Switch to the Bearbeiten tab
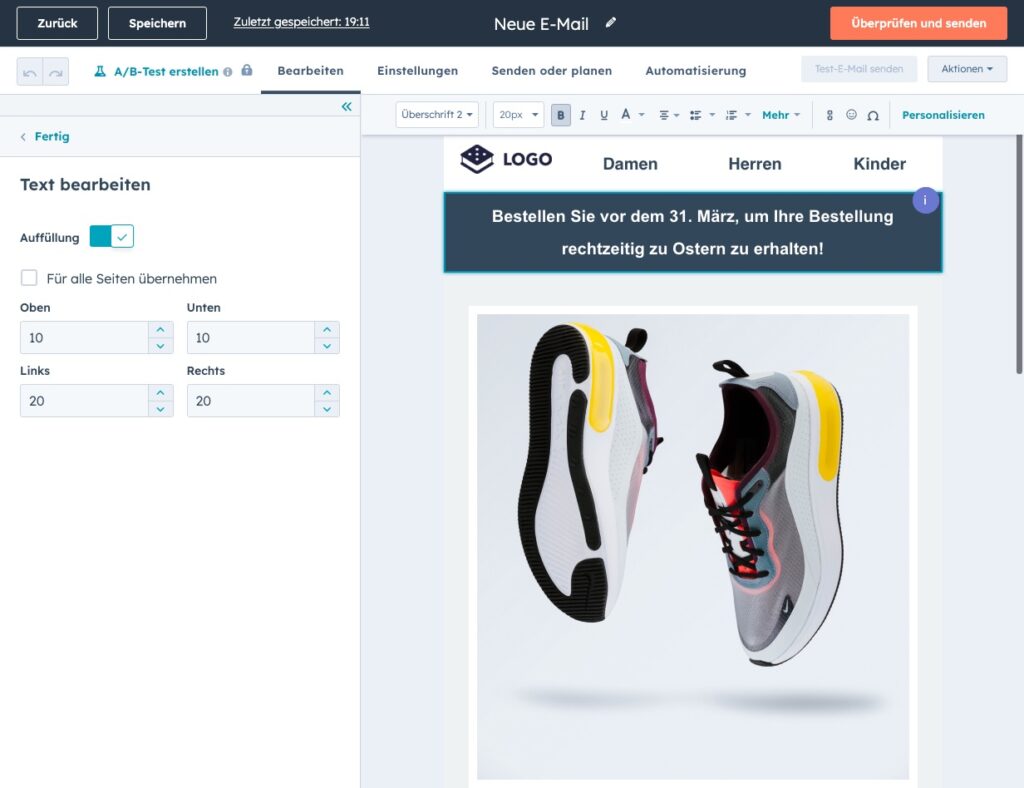Viewport: 1024px width, 788px height. tap(310, 71)
